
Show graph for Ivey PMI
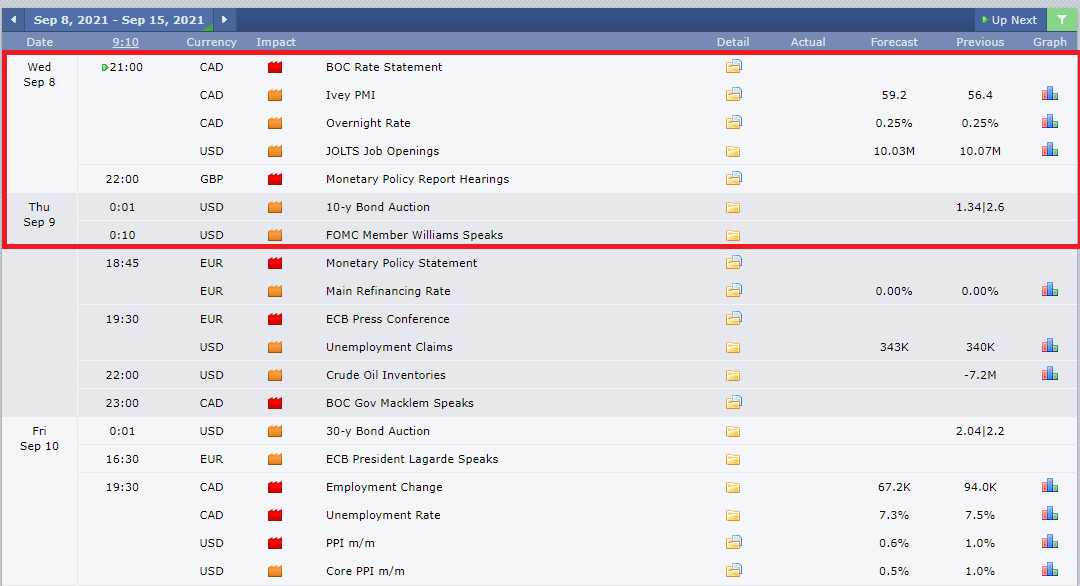1050,94
